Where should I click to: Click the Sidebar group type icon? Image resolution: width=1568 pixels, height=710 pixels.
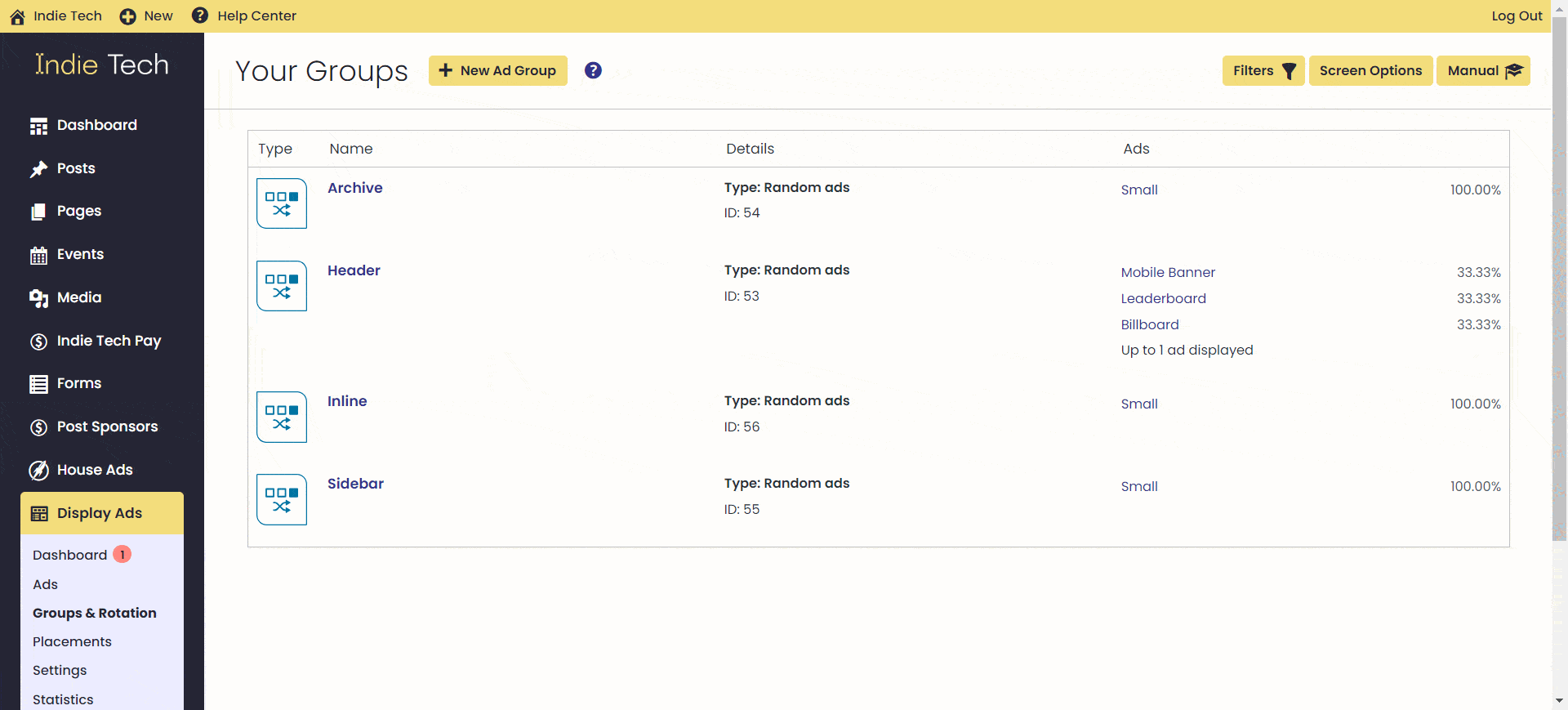[282, 499]
